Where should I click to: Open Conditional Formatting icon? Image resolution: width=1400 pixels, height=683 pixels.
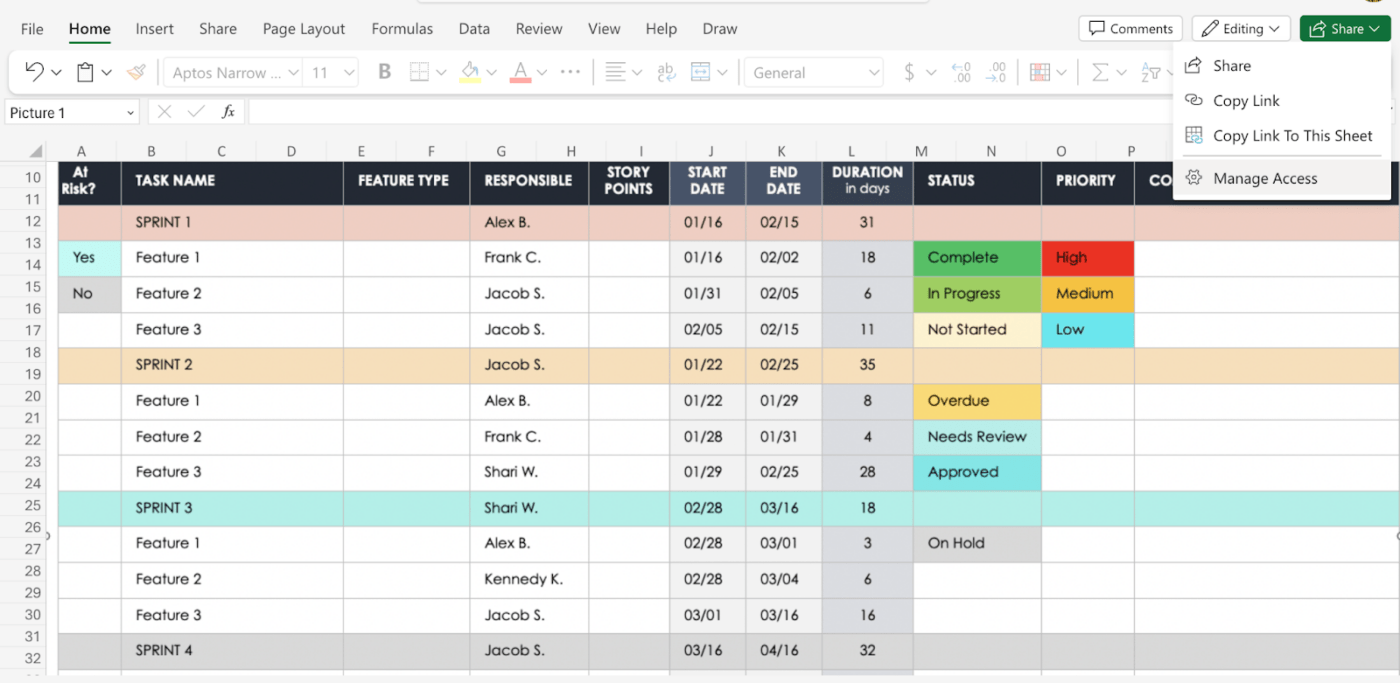point(1040,72)
